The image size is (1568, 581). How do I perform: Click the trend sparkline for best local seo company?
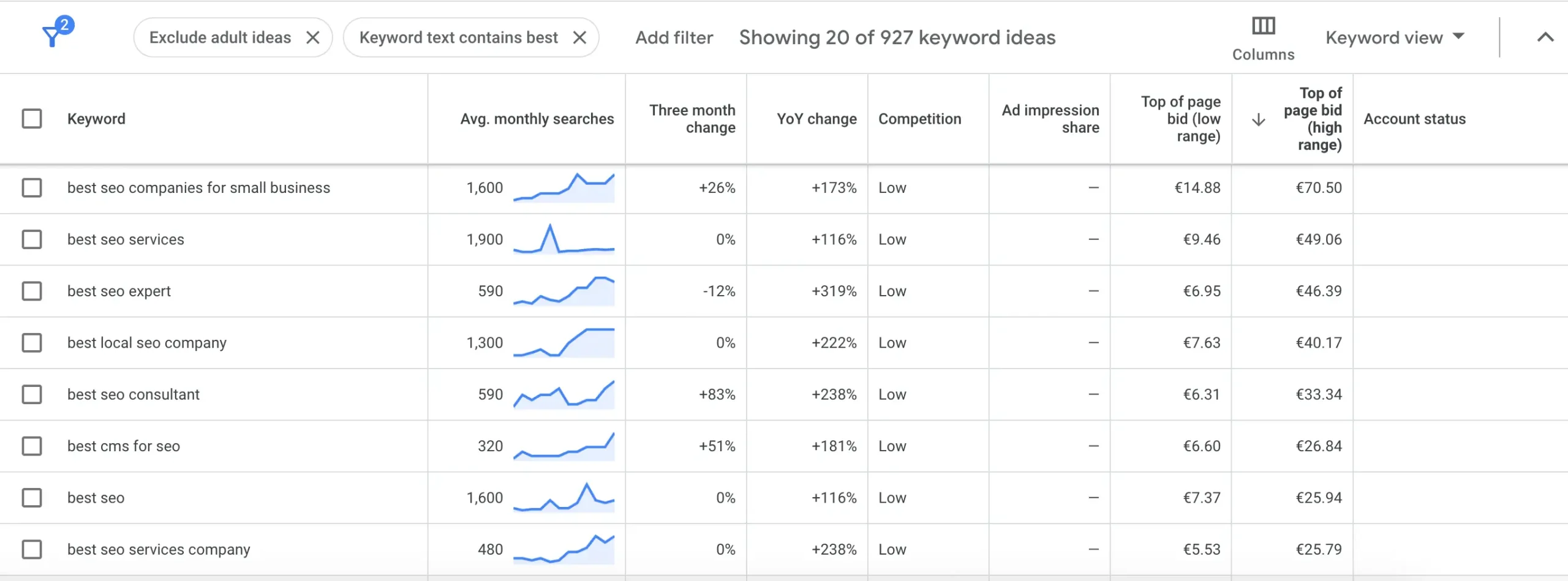point(563,343)
